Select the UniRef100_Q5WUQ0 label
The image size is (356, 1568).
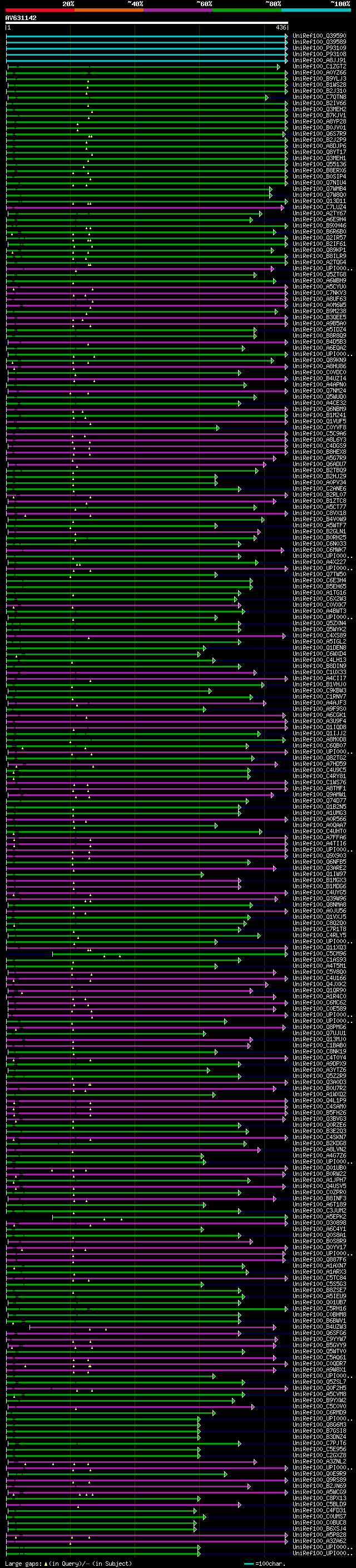(319, 397)
